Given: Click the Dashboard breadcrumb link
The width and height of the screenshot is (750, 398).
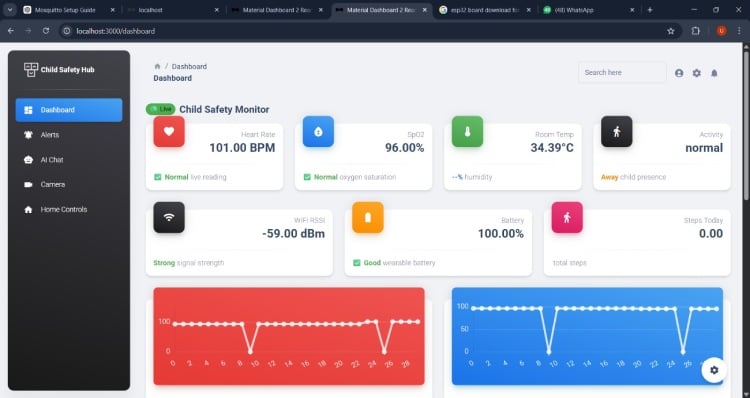Looking at the screenshot, I should (x=189, y=66).
